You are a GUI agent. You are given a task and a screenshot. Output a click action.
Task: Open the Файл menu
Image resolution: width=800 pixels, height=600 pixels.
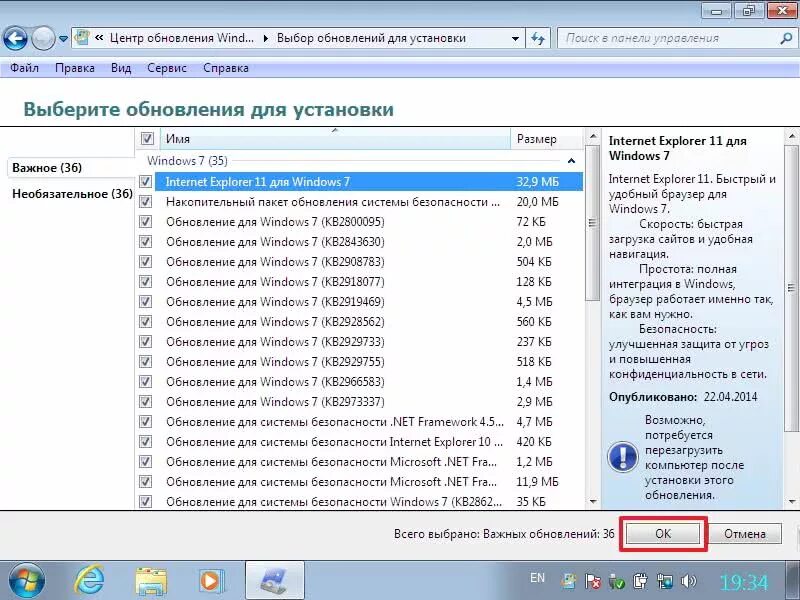[24, 68]
